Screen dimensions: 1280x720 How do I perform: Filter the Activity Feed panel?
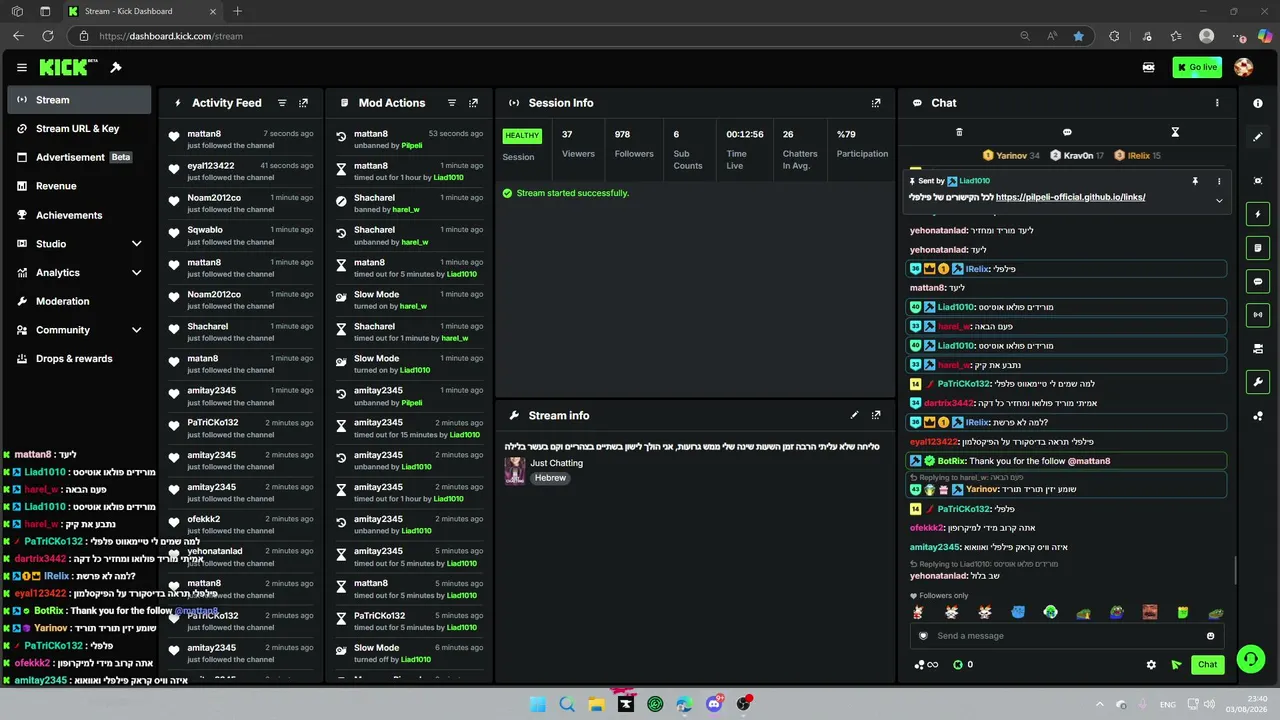pos(282,103)
